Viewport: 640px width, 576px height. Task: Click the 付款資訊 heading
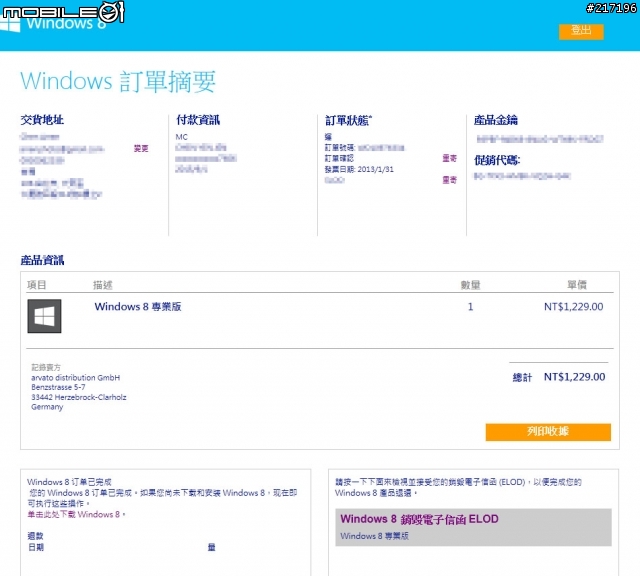198,120
